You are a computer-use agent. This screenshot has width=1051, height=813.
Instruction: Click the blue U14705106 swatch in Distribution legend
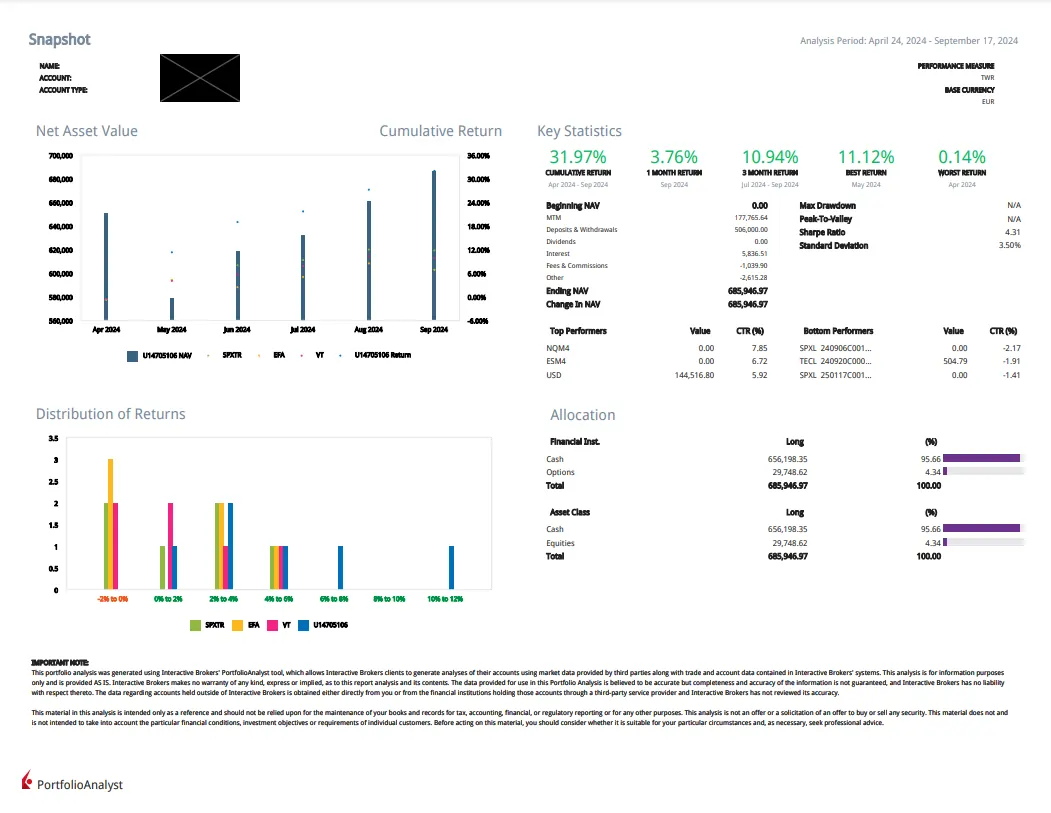coord(304,625)
